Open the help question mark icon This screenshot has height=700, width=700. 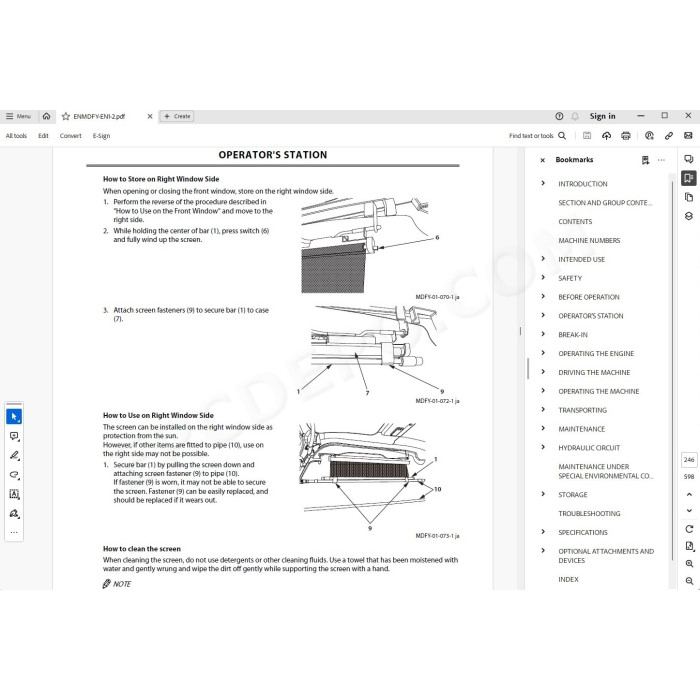[x=559, y=116]
